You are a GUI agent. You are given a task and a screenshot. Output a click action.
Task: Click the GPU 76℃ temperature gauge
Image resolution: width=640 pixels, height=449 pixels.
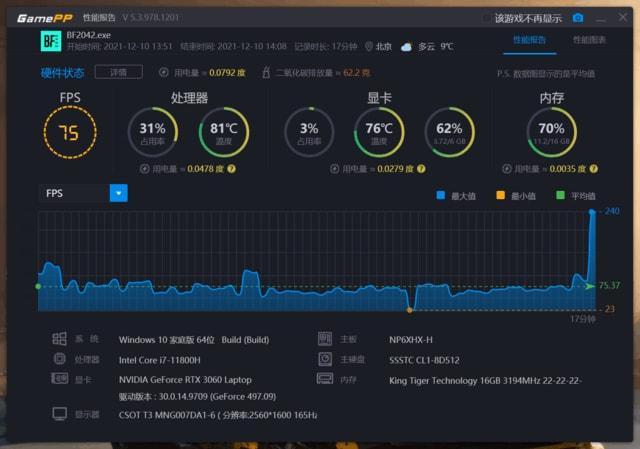[379, 132]
